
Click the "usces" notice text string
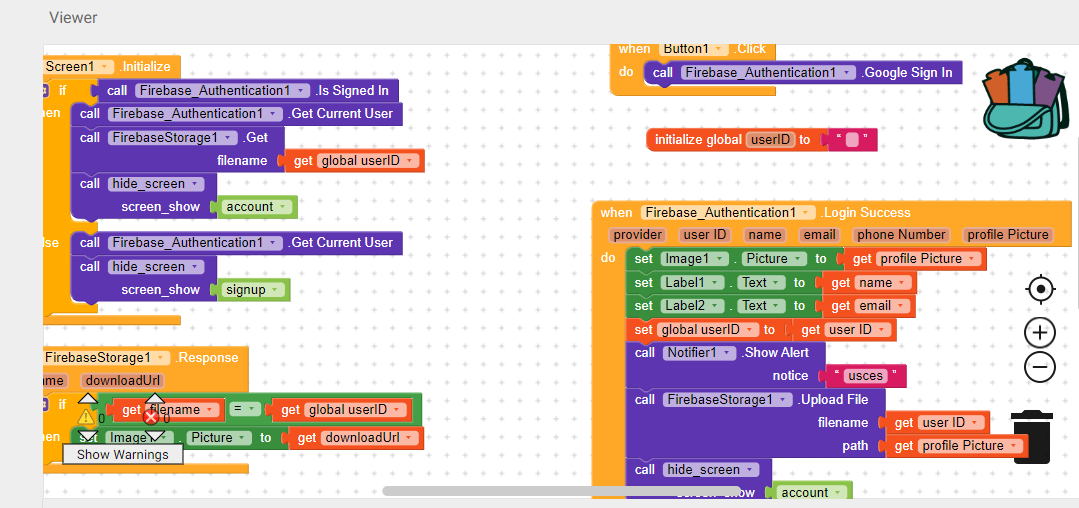point(865,376)
